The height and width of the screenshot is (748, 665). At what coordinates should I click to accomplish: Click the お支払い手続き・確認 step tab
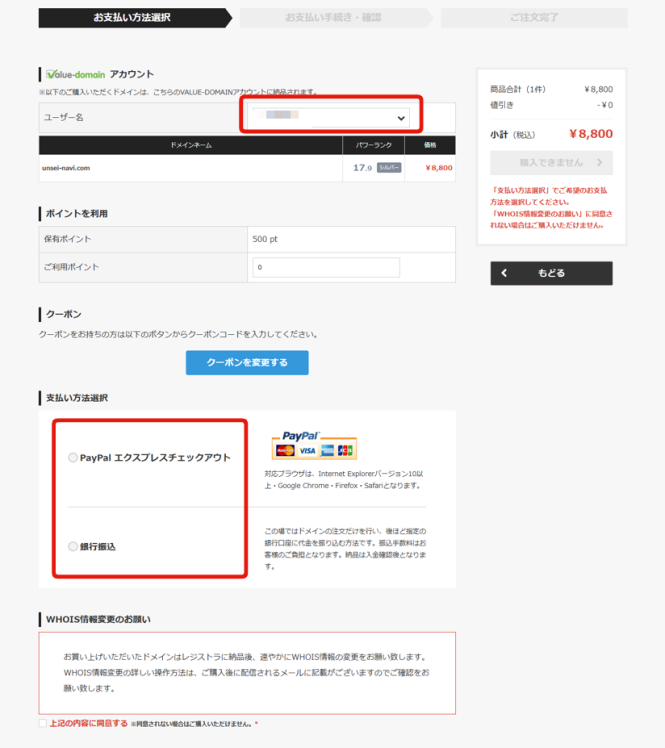point(333,18)
